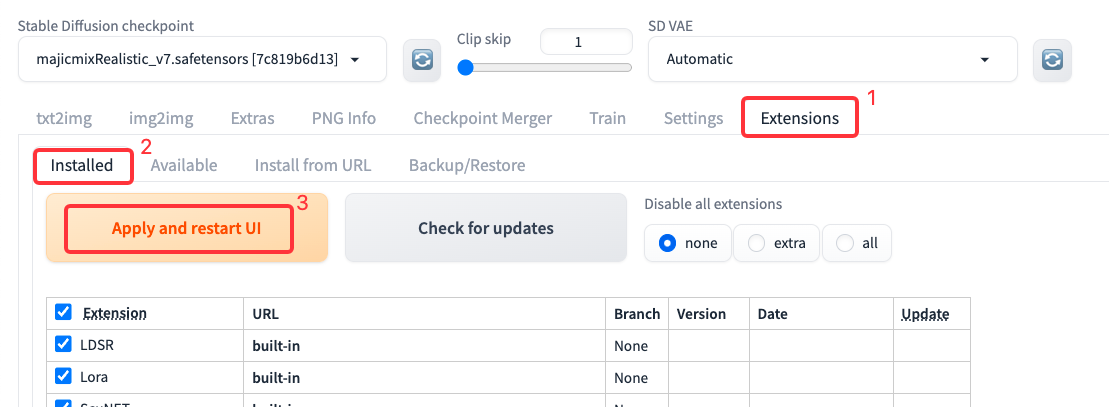Uncheck the LDSR extension checkbox
This screenshot has height=407, width=1109.
pyautogui.click(x=64, y=346)
